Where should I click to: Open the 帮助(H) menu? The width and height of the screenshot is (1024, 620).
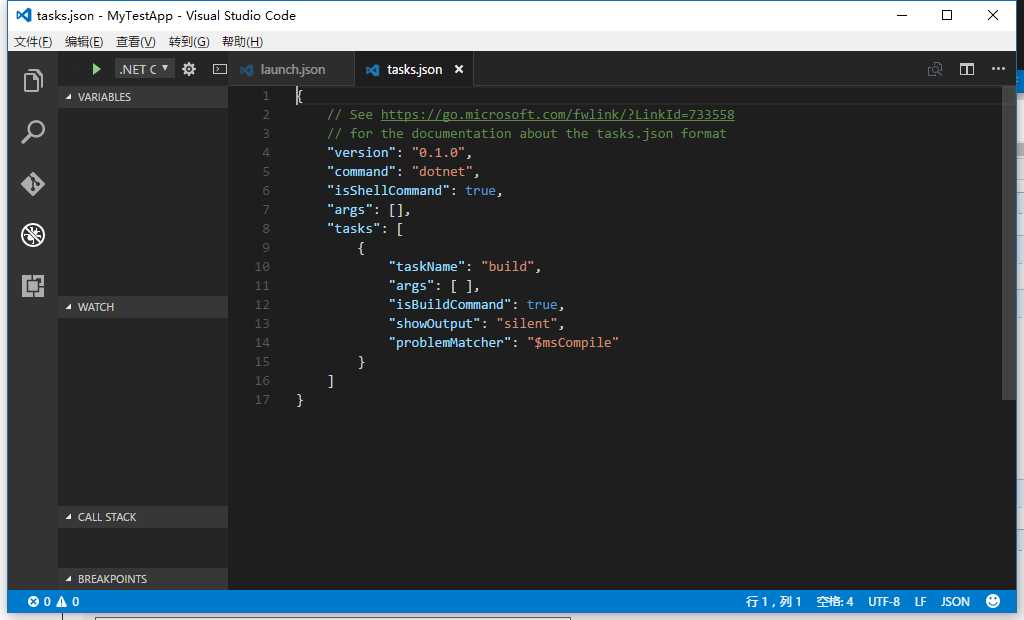(x=242, y=42)
